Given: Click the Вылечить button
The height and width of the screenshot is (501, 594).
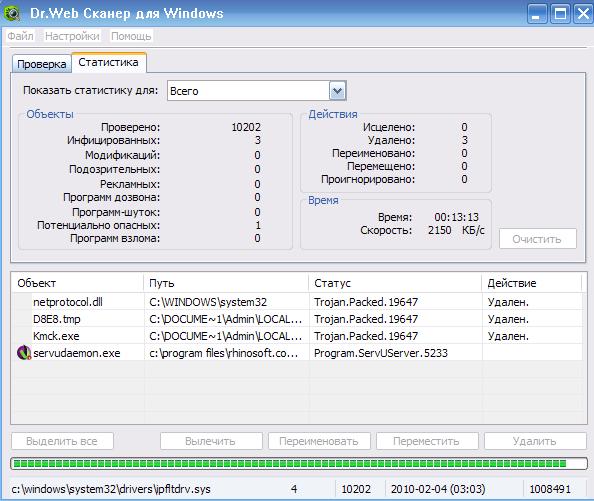Looking at the screenshot, I should (211, 441).
